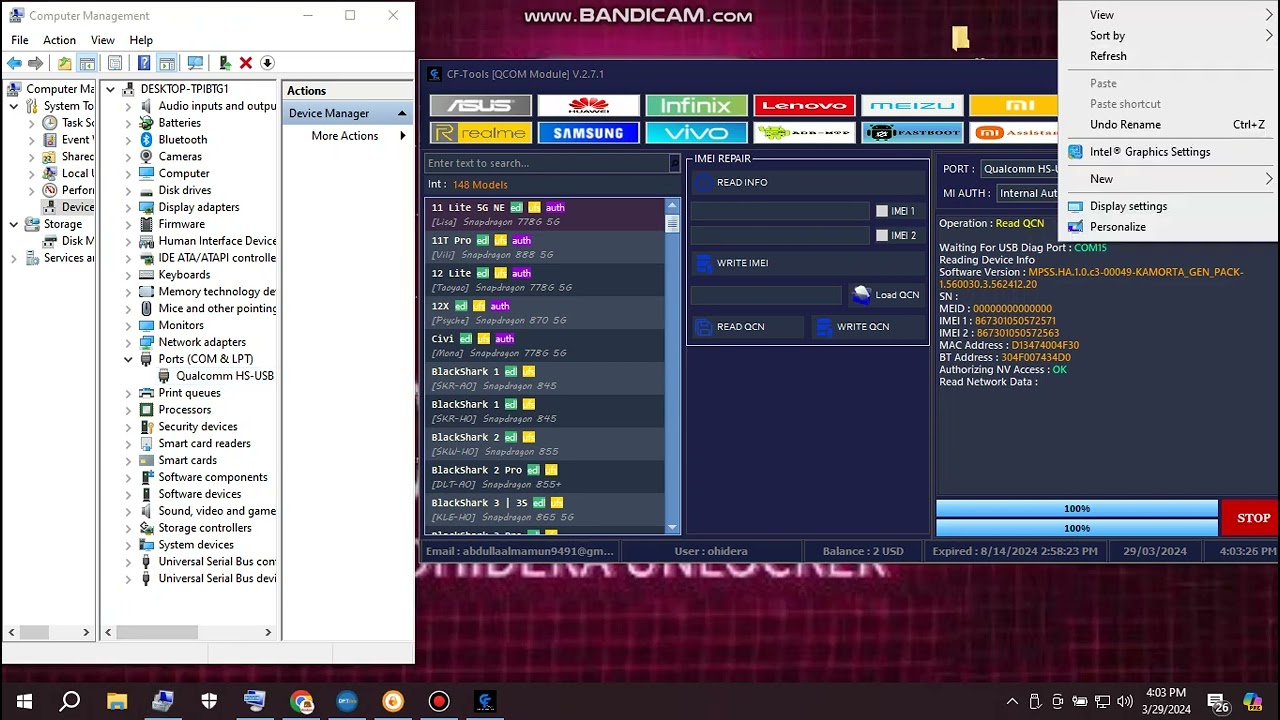Click the upper 100% progress bar
This screenshot has height=720, width=1280.
(x=1077, y=509)
